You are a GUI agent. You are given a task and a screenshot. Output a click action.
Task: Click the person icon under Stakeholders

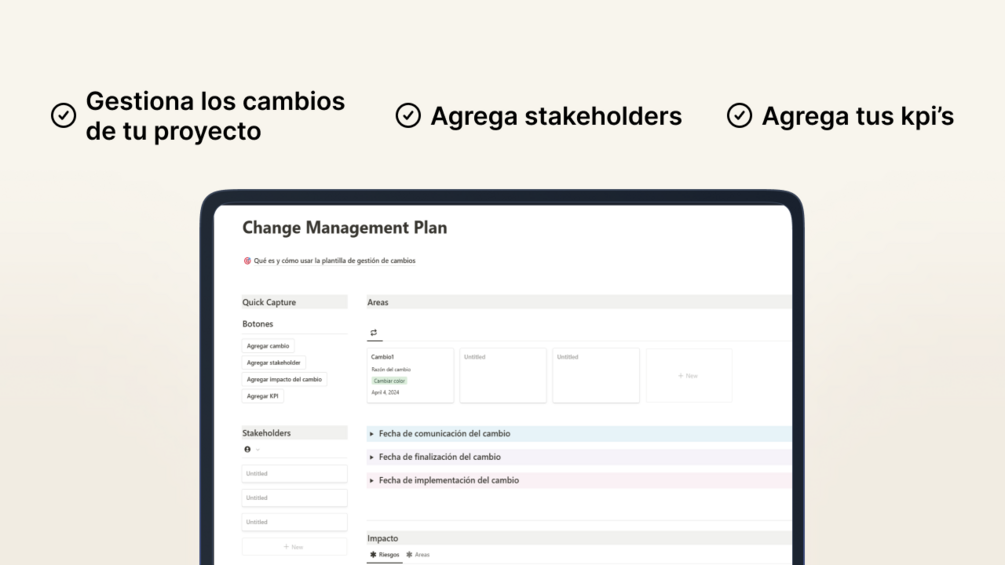coord(247,449)
